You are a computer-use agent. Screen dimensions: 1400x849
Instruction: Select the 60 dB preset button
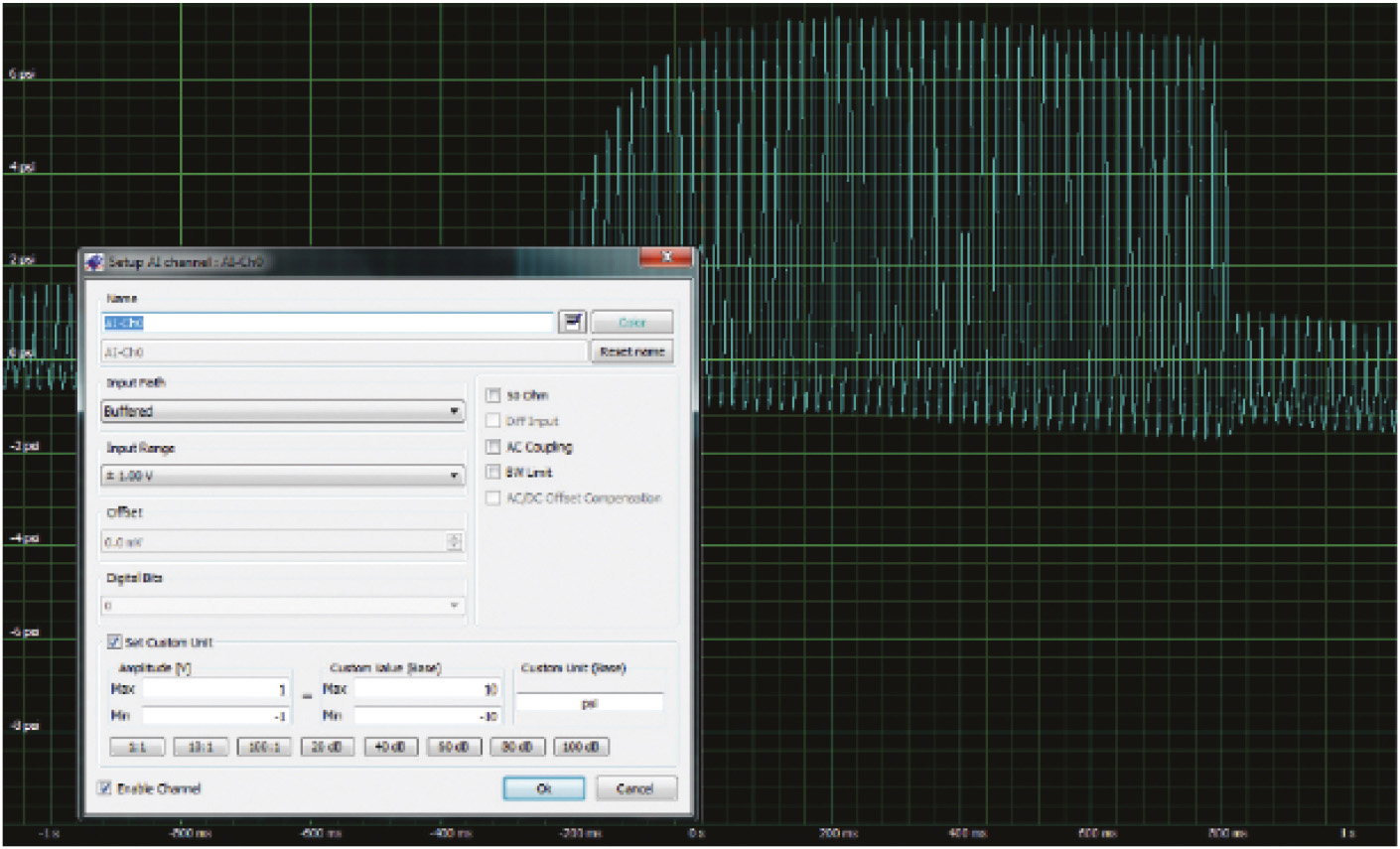coord(455,747)
